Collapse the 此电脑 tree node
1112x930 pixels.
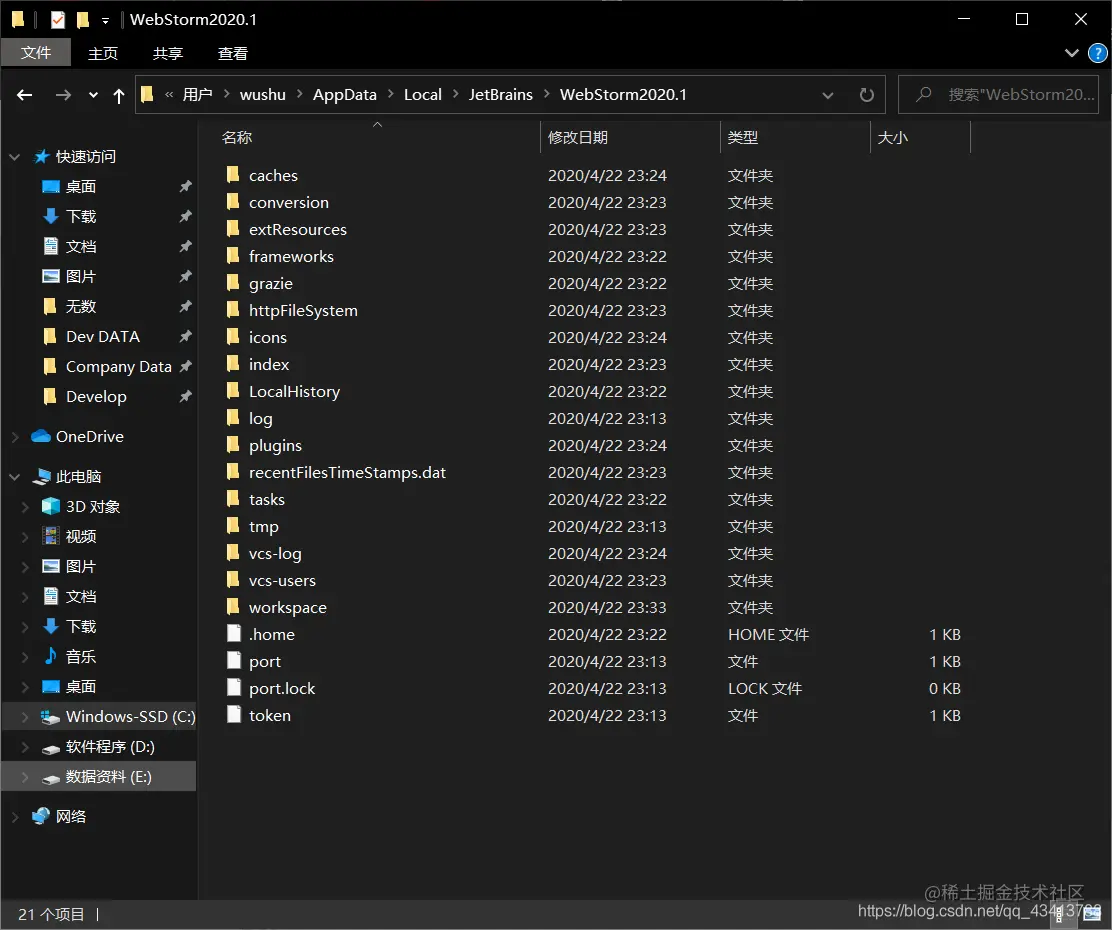pyautogui.click(x=14, y=477)
